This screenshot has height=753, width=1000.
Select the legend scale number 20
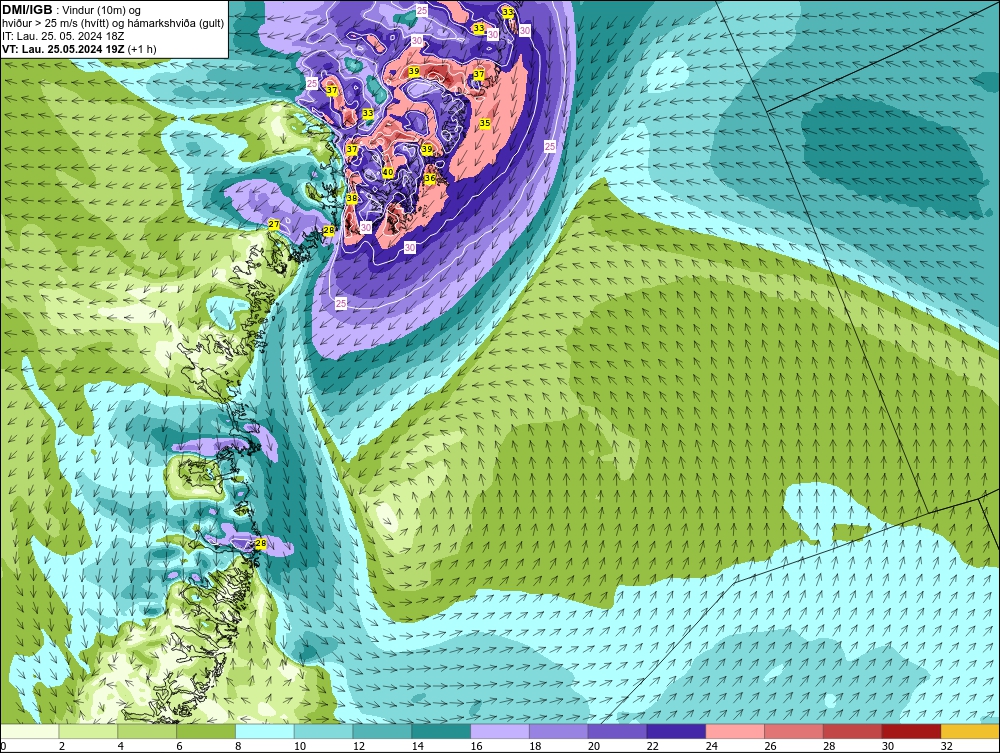coord(594,746)
